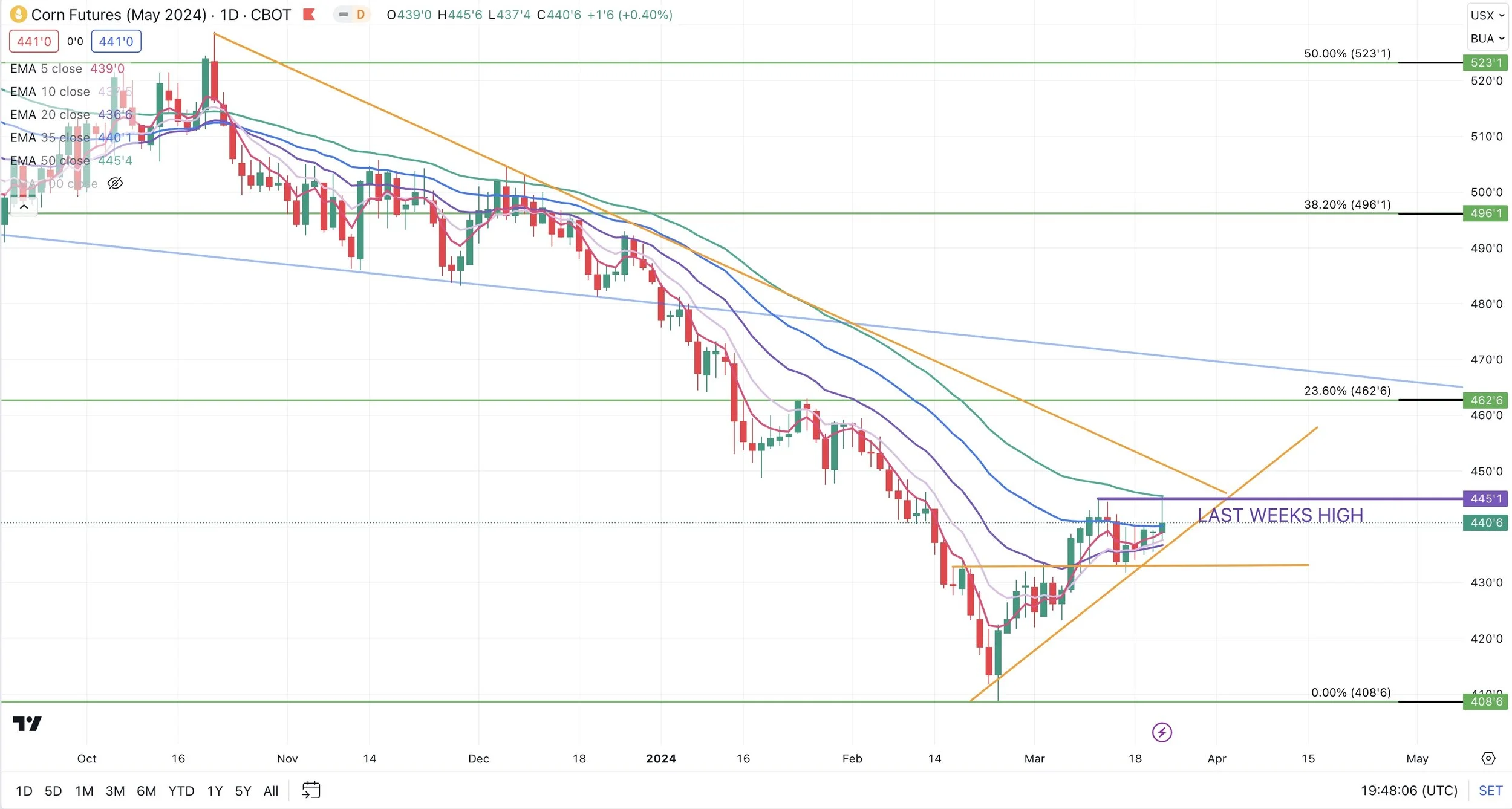Click the red flag icon beside CBOT
This screenshot has height=809, width=1512.
pos(309,14)
